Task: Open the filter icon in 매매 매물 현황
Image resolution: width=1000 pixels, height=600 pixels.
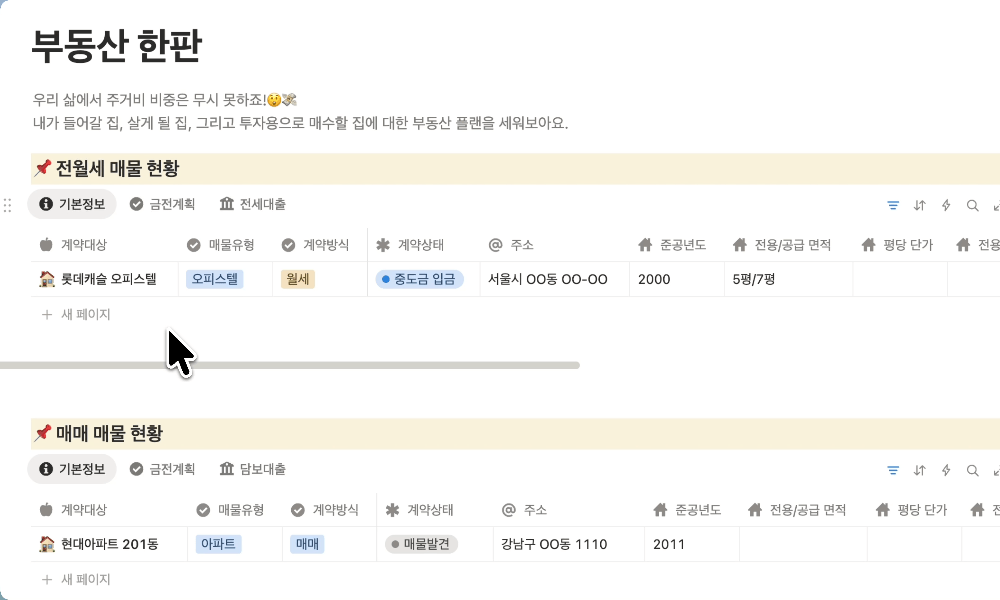Action: [893, 470]
